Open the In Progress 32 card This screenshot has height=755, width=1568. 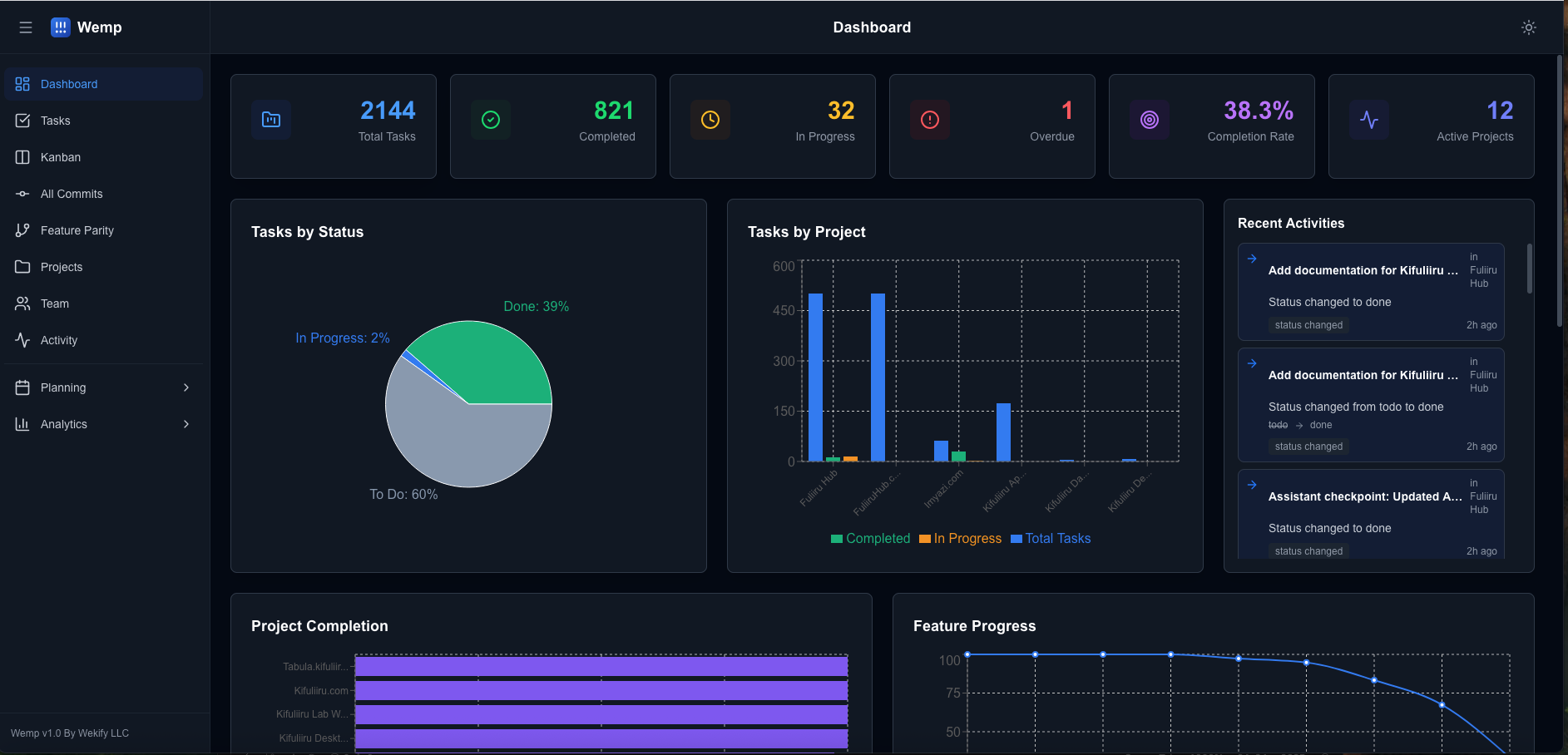pos(773,126)
